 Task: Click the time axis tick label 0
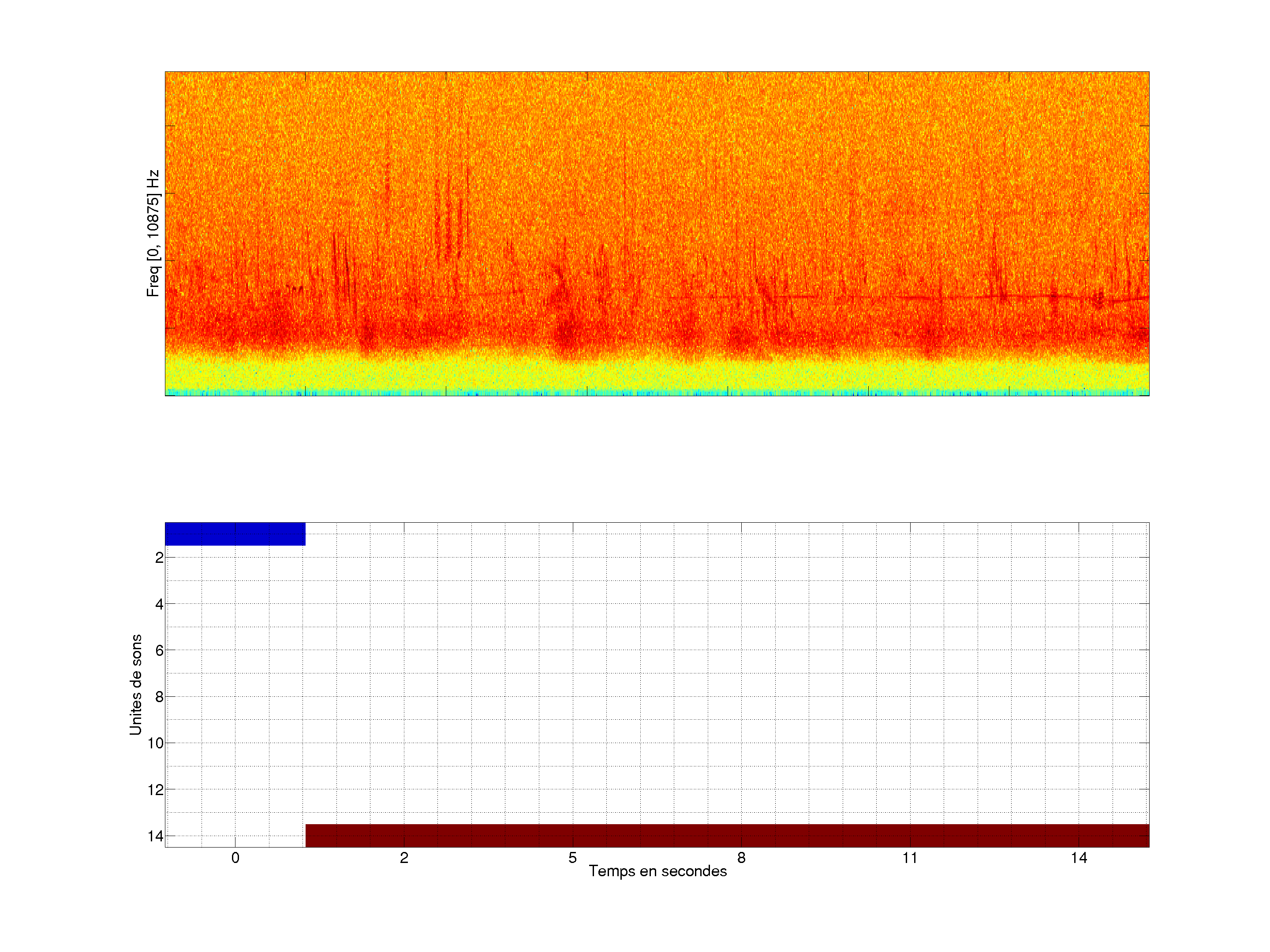pos(235,858)
